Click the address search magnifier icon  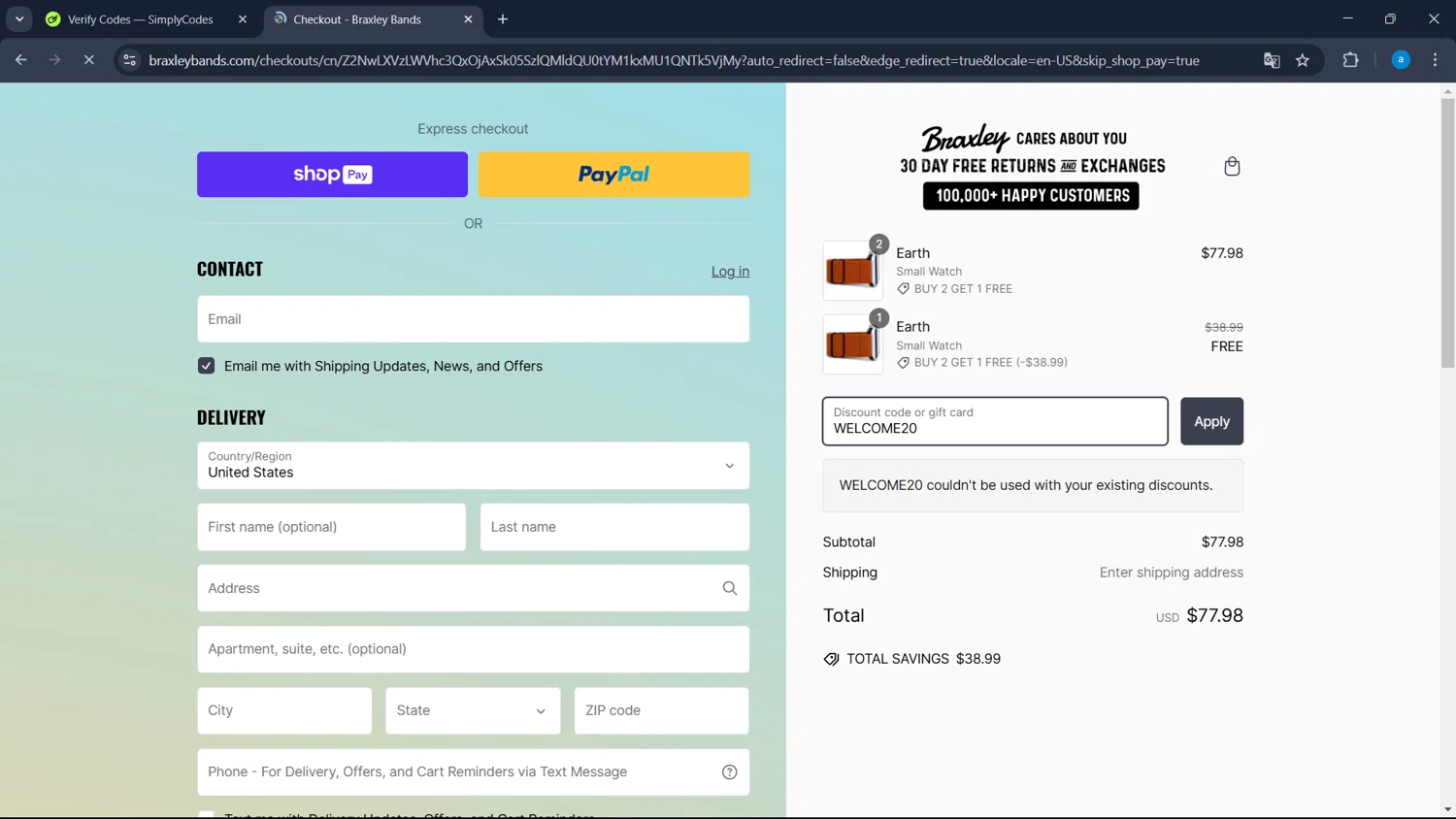[x=730, y=588]
